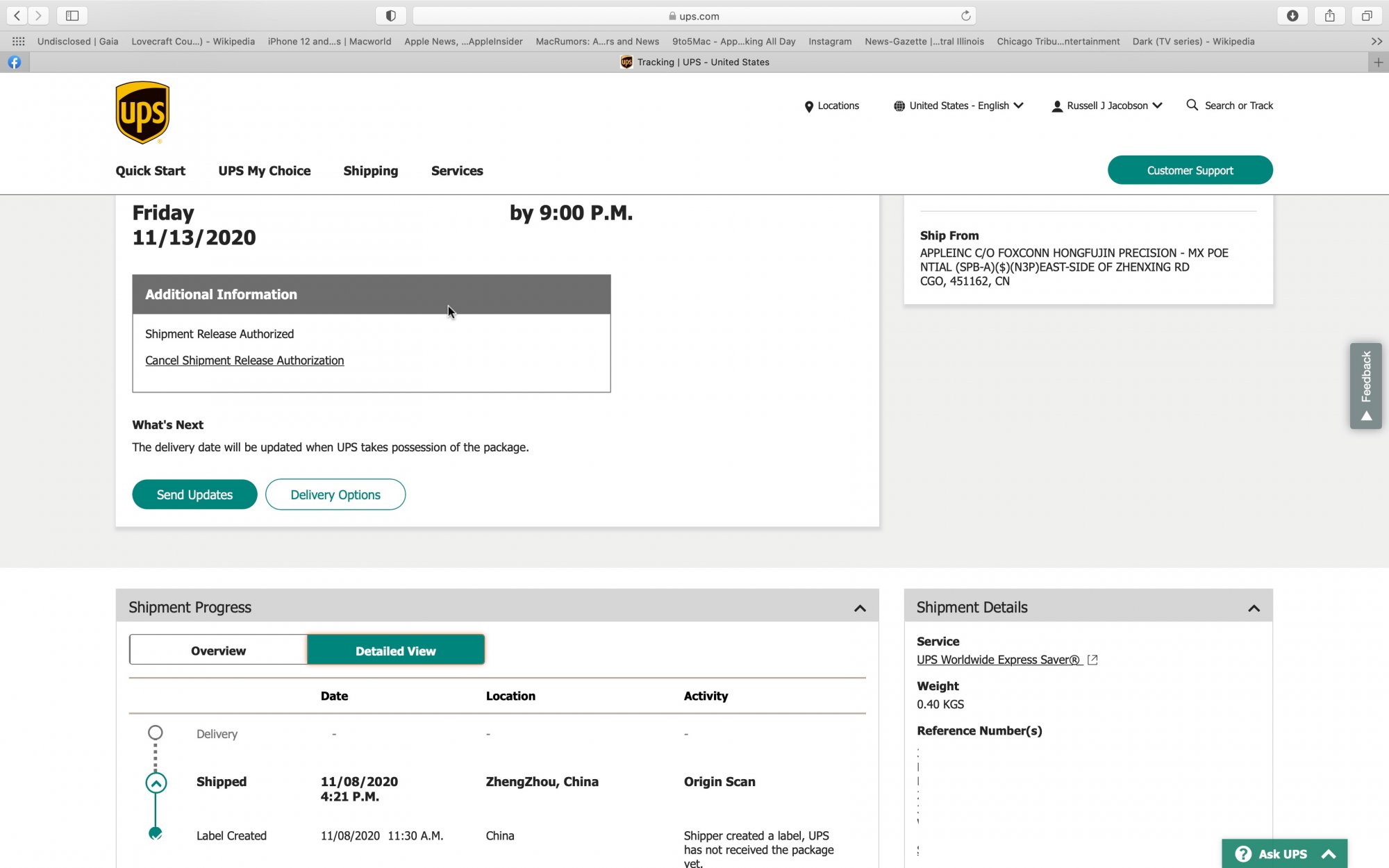Open Undisclosed | Gaia bookmark

point(78,42)
